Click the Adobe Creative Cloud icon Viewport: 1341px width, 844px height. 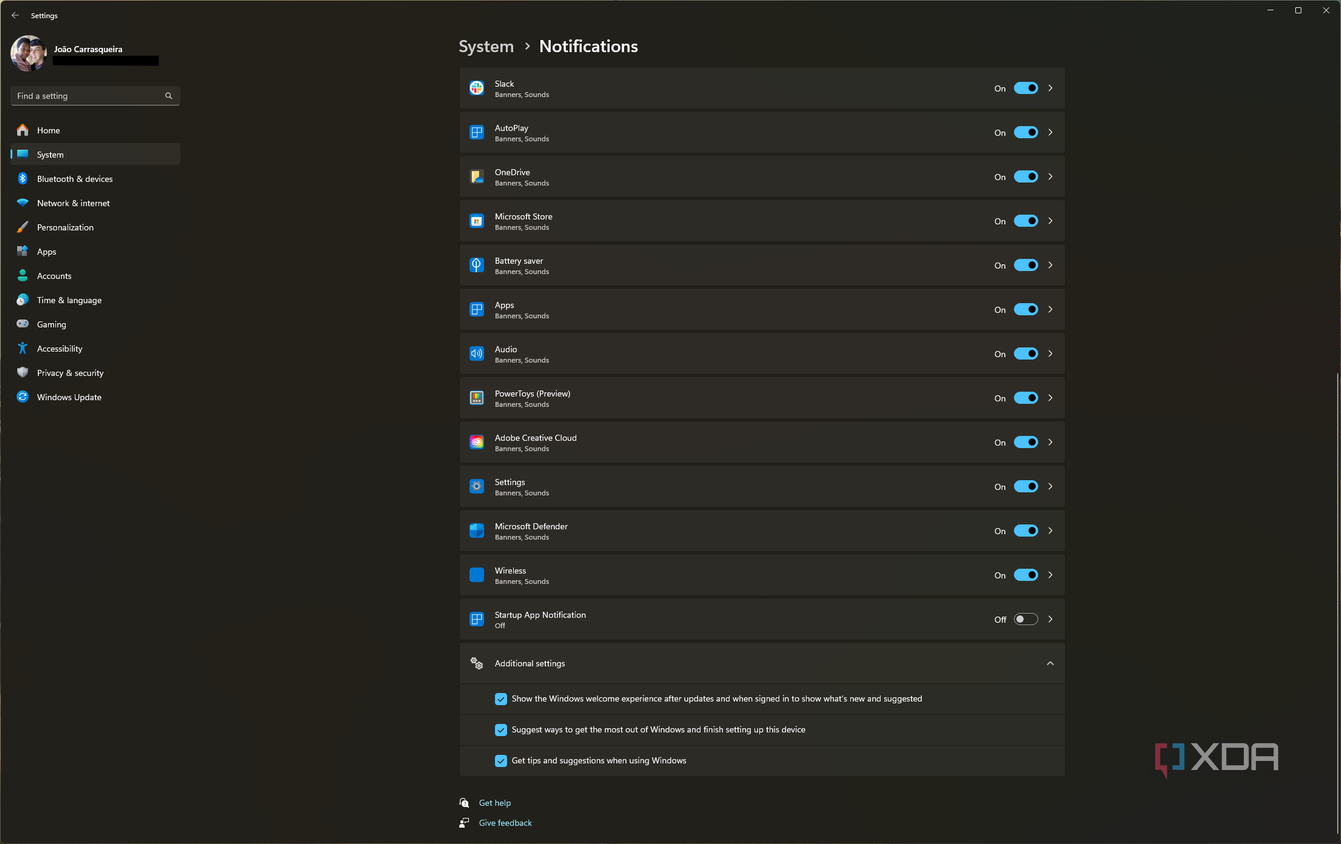[x=477, y=442]
